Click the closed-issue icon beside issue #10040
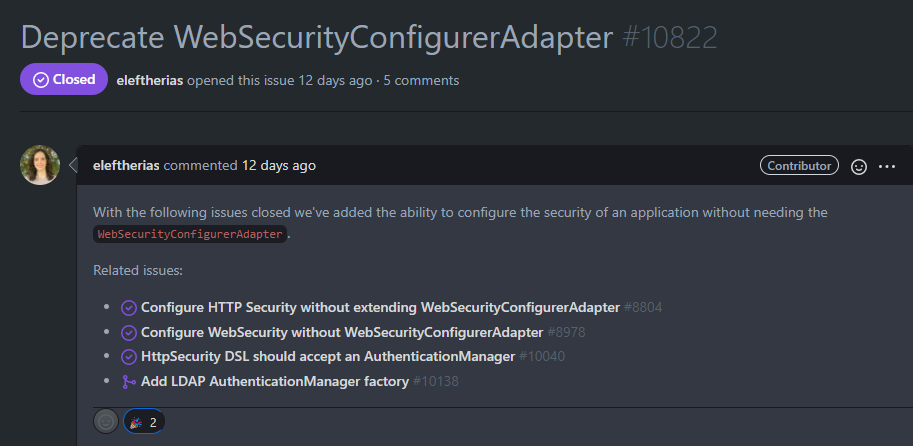 [129, 356]
